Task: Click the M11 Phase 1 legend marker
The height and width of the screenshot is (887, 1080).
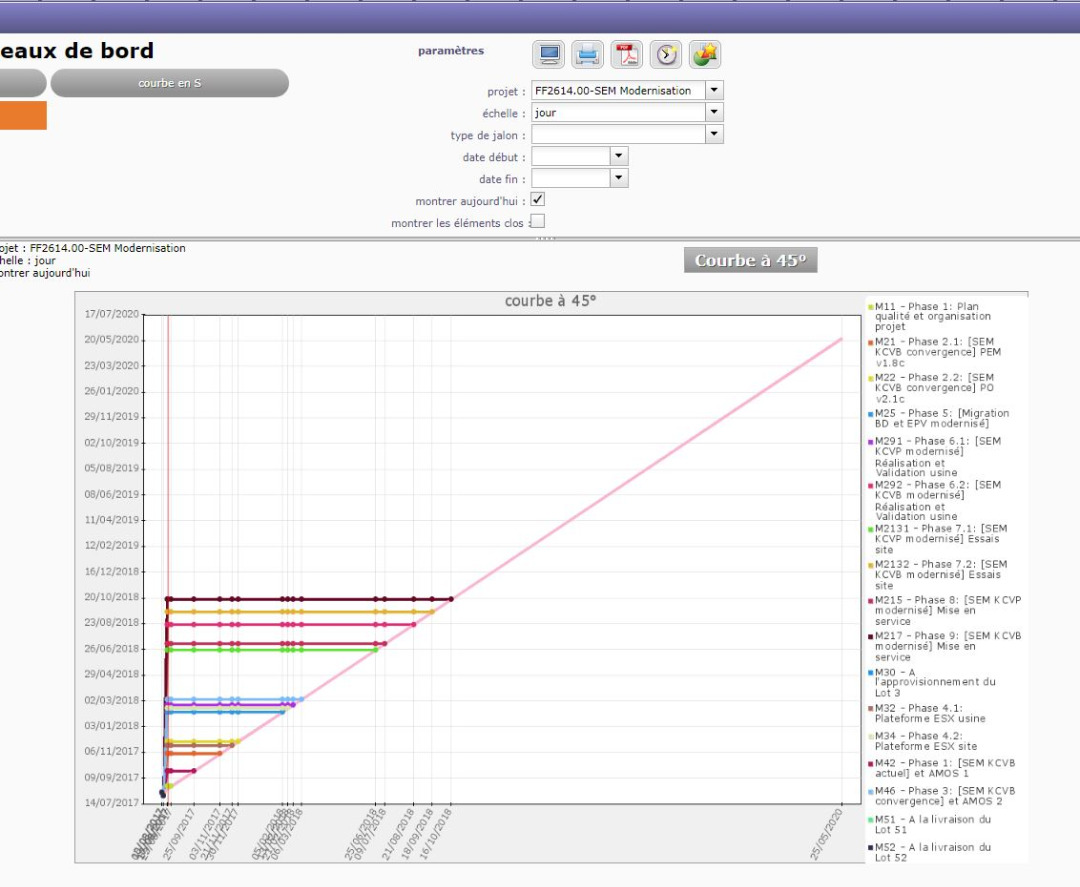Action: [x=871, y=307]
